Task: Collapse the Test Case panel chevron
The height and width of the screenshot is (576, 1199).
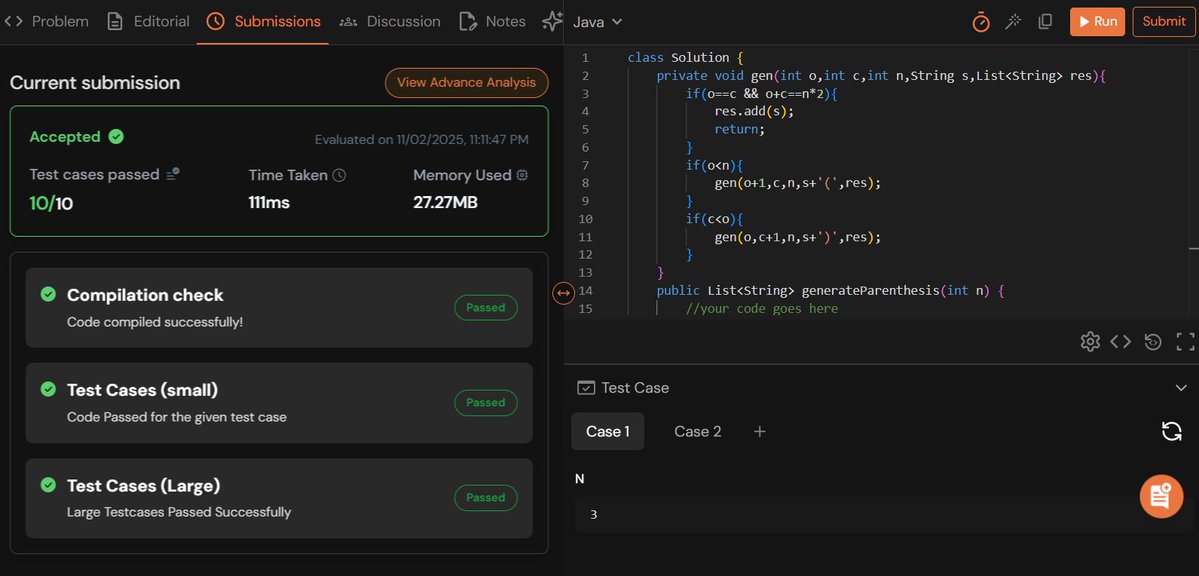Action: coord(1180,387)
